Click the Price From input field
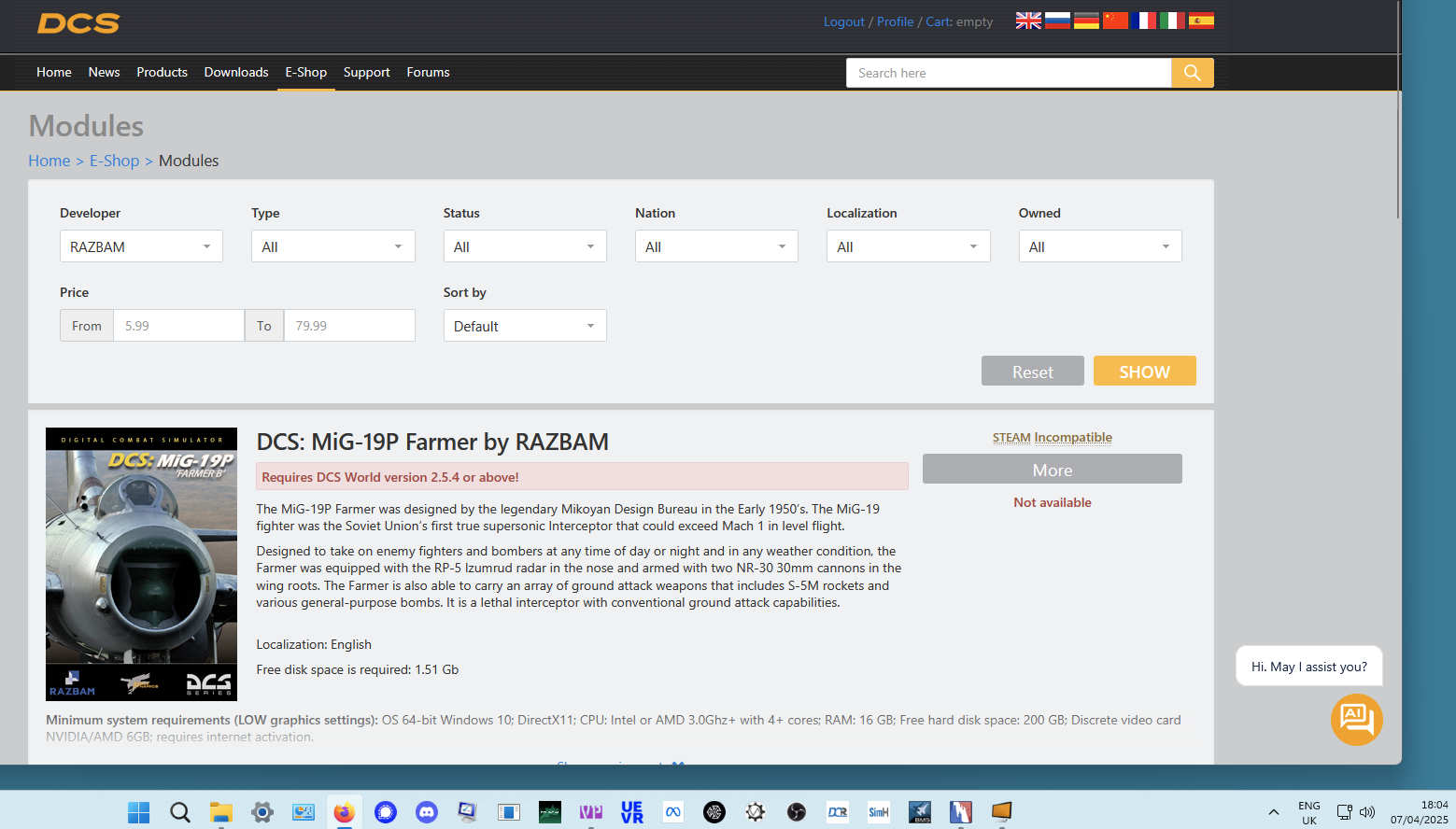 pyautogui.click(x=178, y=326)
